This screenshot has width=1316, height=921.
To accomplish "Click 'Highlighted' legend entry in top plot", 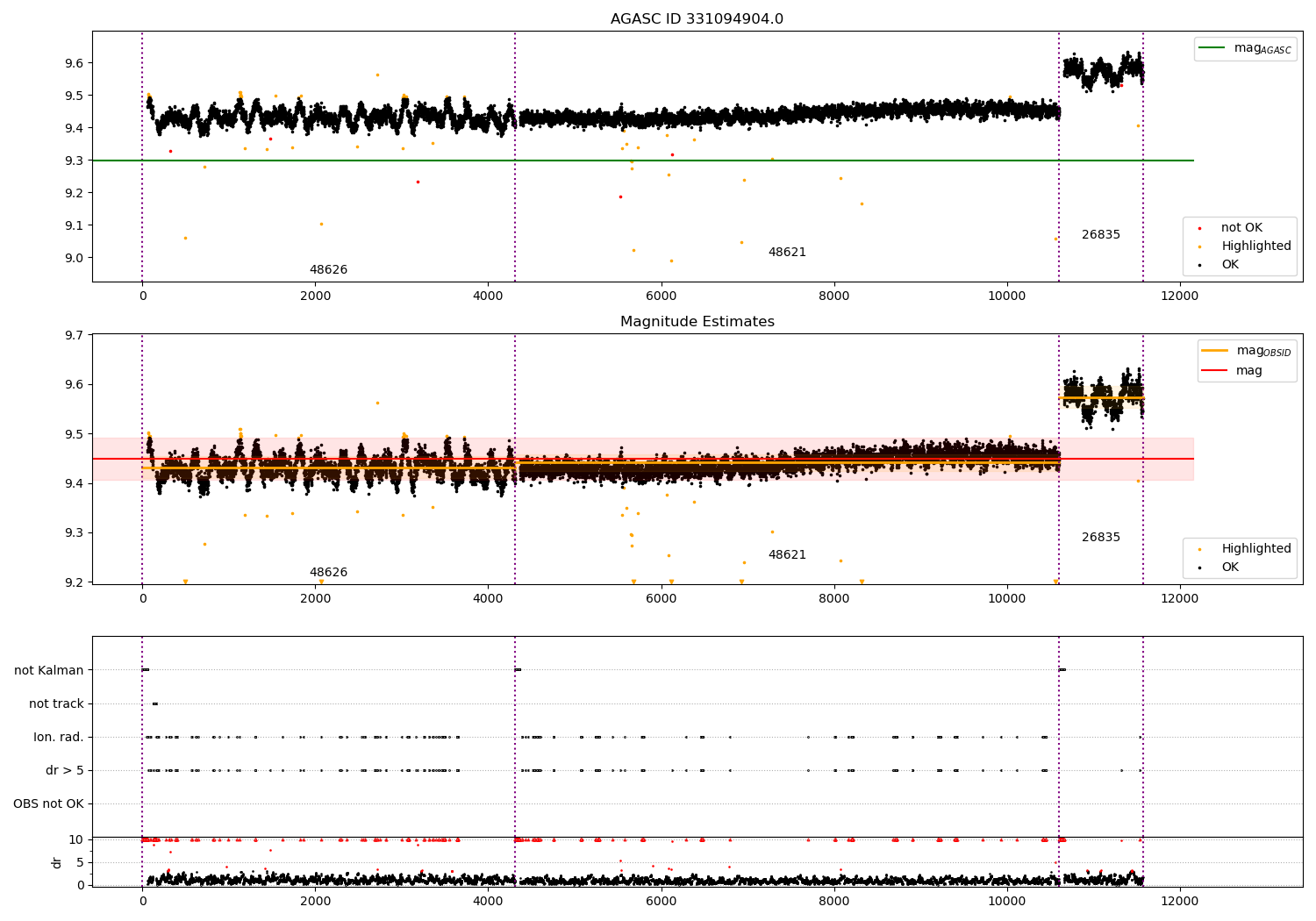I will coord(1246,246).
